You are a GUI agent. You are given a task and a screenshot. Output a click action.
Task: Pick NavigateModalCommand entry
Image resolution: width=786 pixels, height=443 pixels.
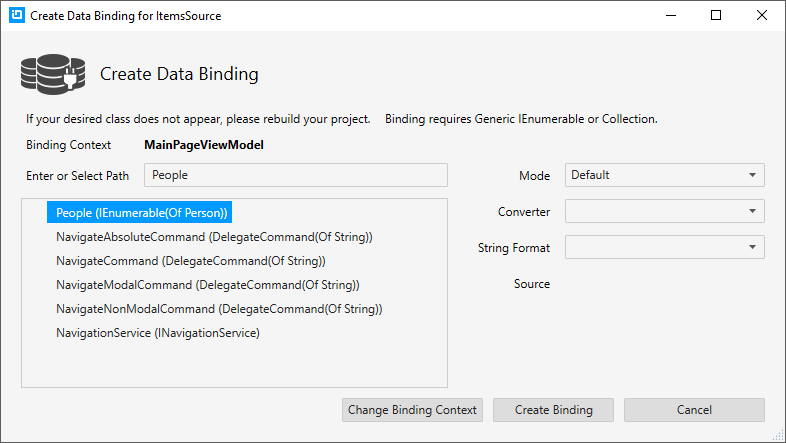coord(207,285)
